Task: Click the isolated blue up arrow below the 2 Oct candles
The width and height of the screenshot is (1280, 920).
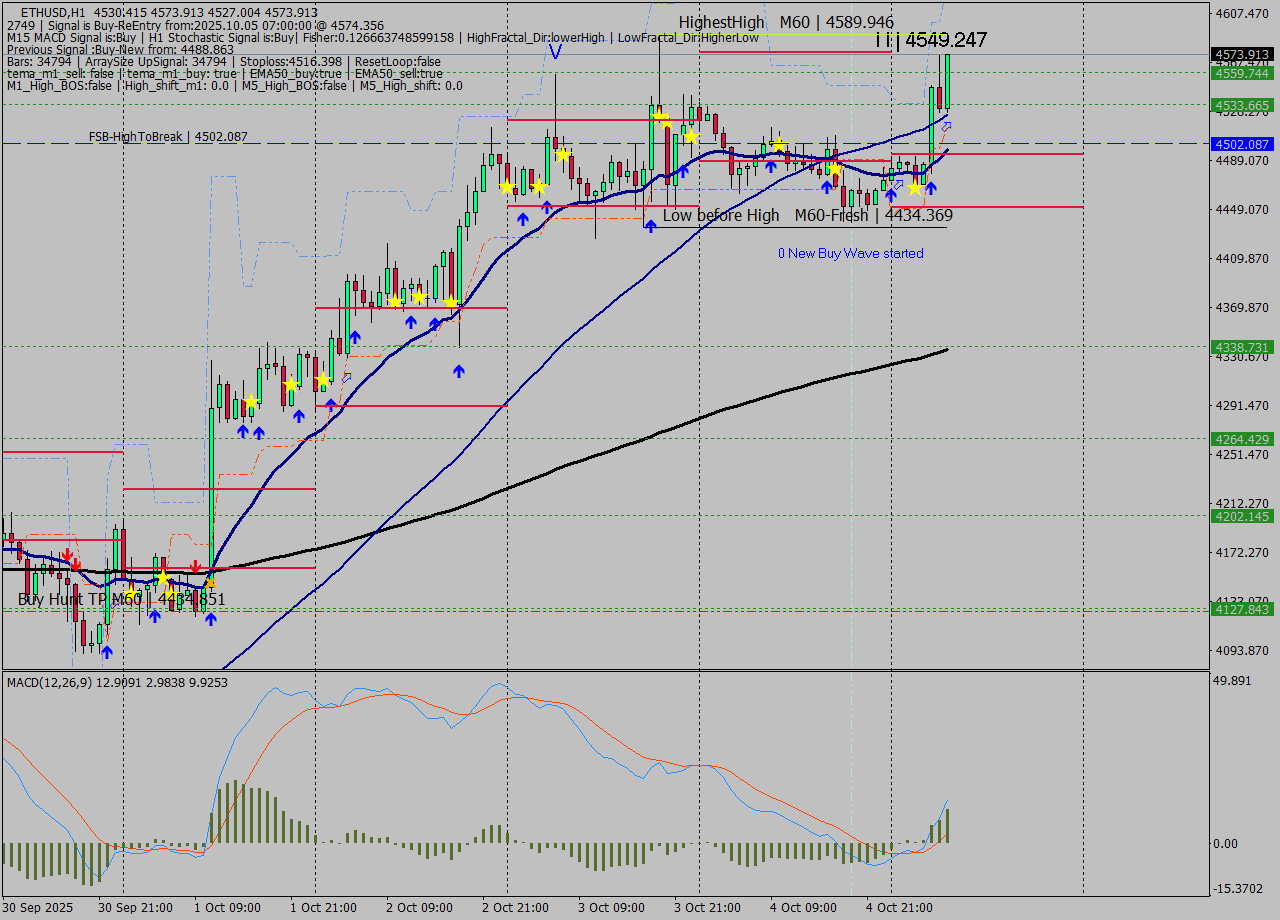Action: click(x=458, y=371)
